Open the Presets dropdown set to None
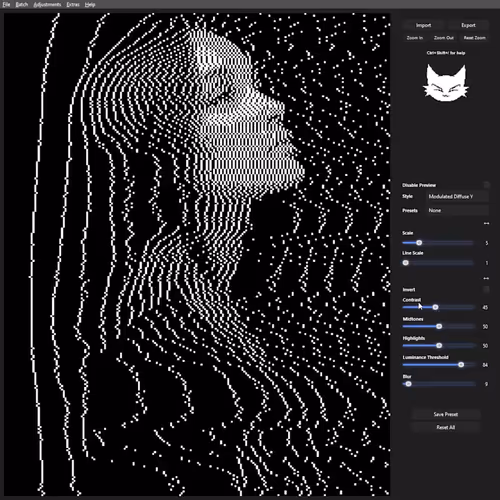This screenshot has height=500, width=500. pyautogui.click(x=457, y=210)
